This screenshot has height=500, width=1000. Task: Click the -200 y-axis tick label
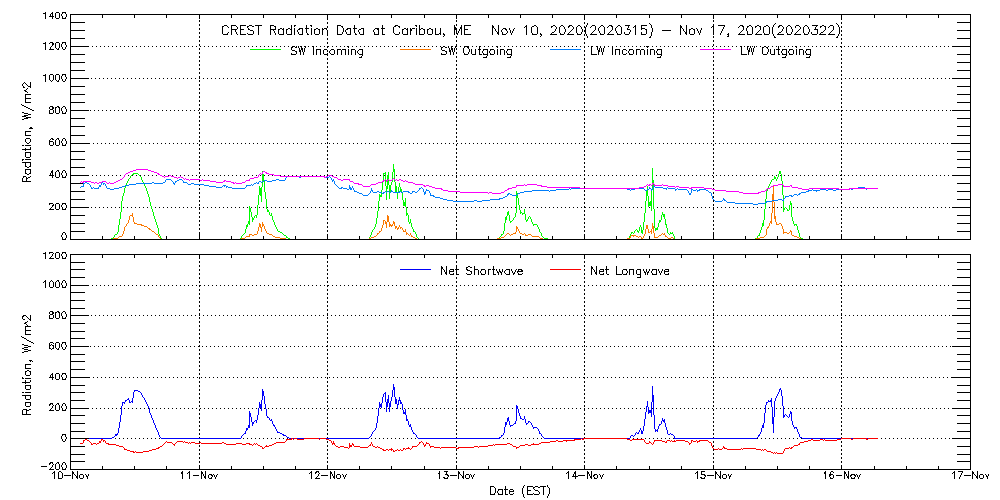pos(54,467)
